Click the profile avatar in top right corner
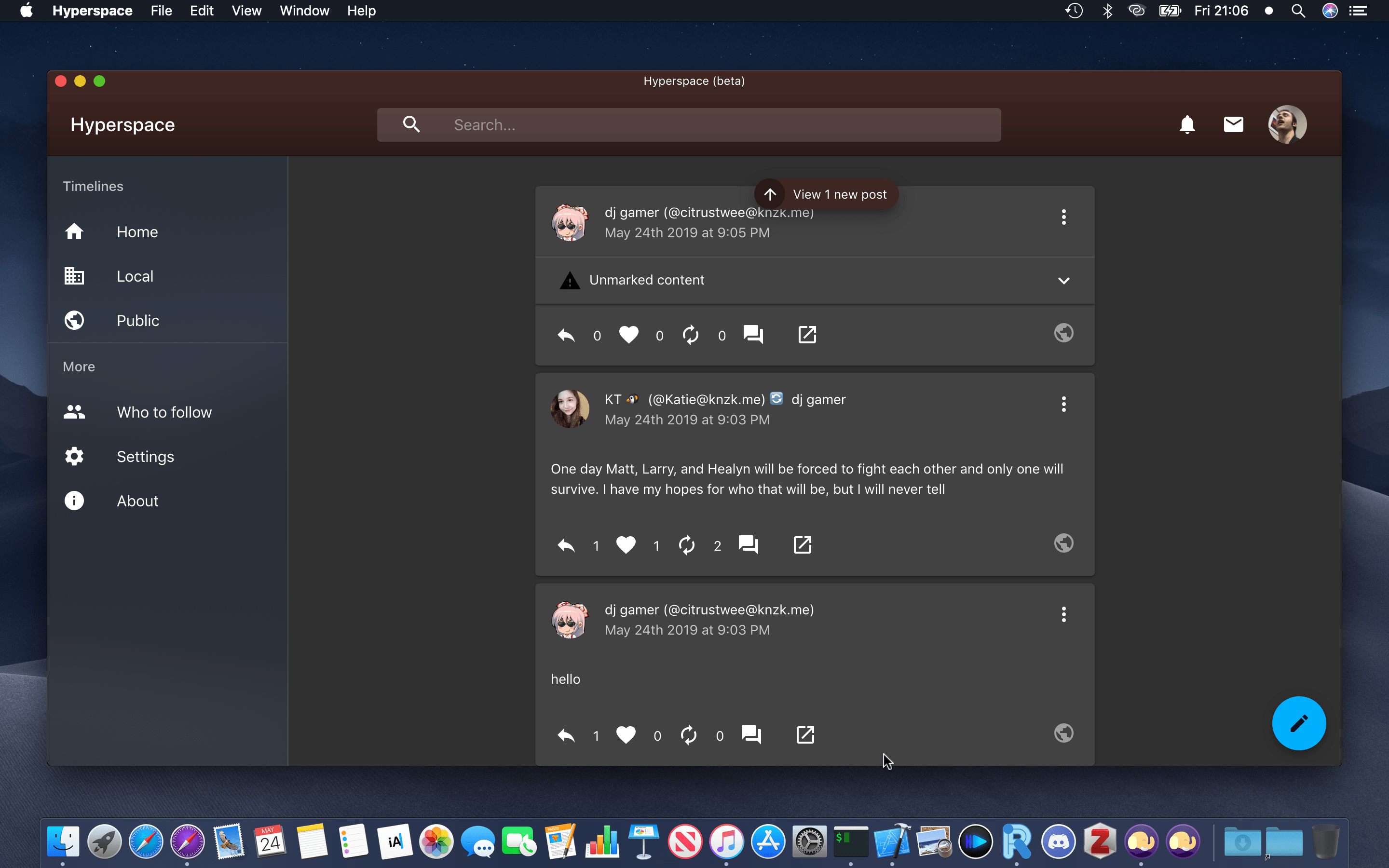Image resolution: width=1389 pixels, height=868 pixels. 1286,125
